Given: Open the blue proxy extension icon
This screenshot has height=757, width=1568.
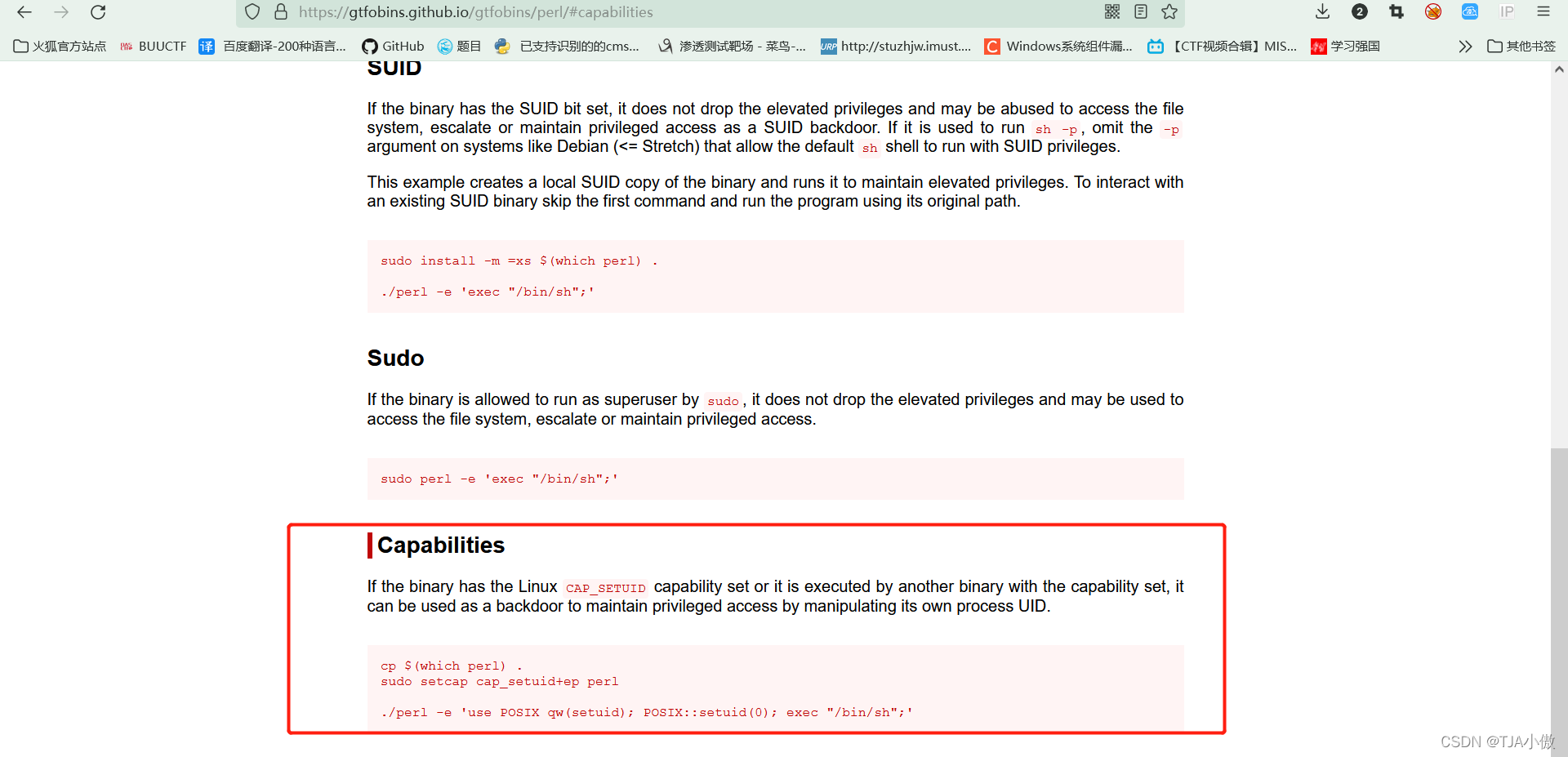Looking at the screenshot, I should [x=1470, y=11].
